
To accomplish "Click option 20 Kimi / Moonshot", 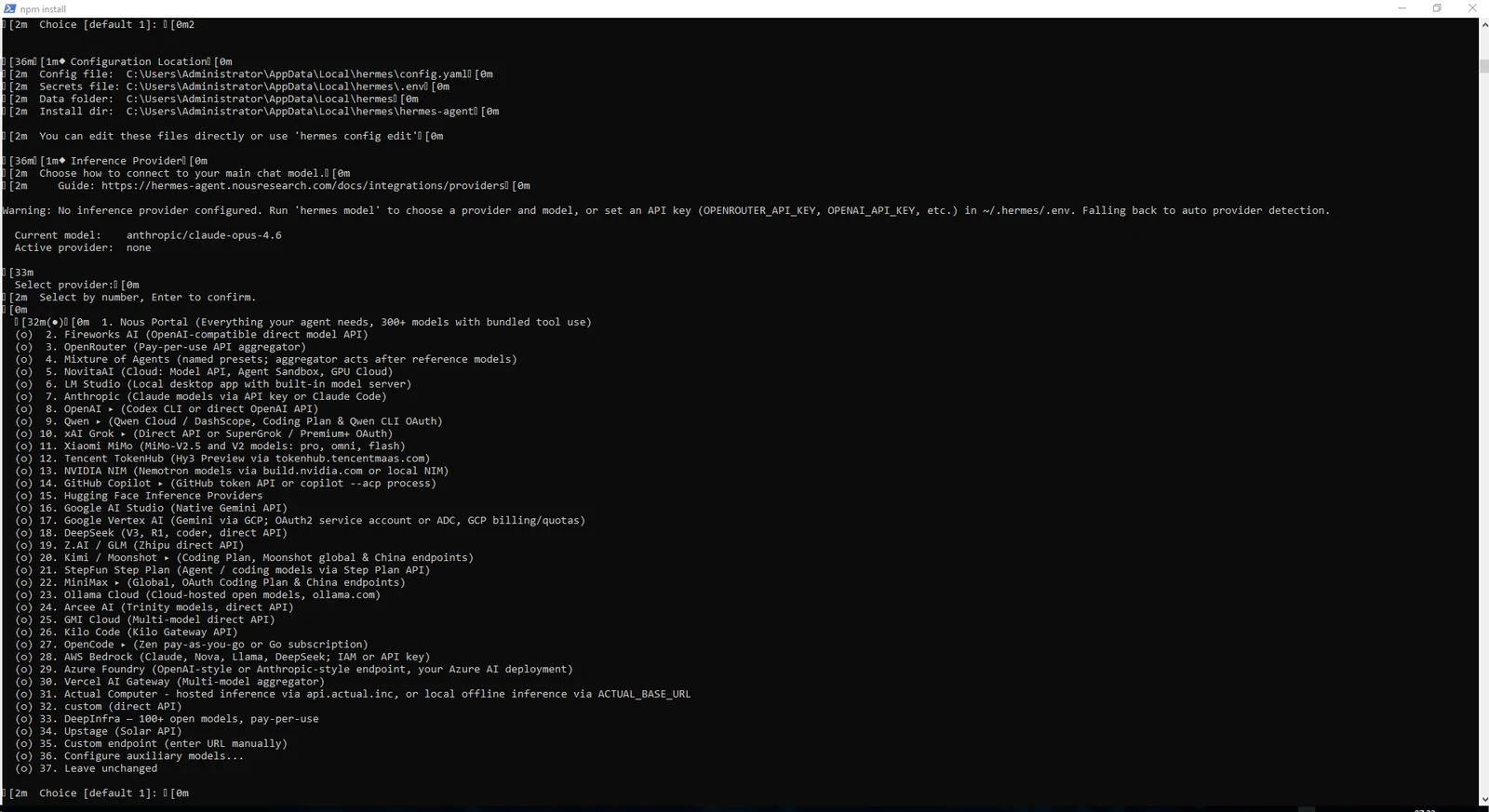I will (244, 558).
